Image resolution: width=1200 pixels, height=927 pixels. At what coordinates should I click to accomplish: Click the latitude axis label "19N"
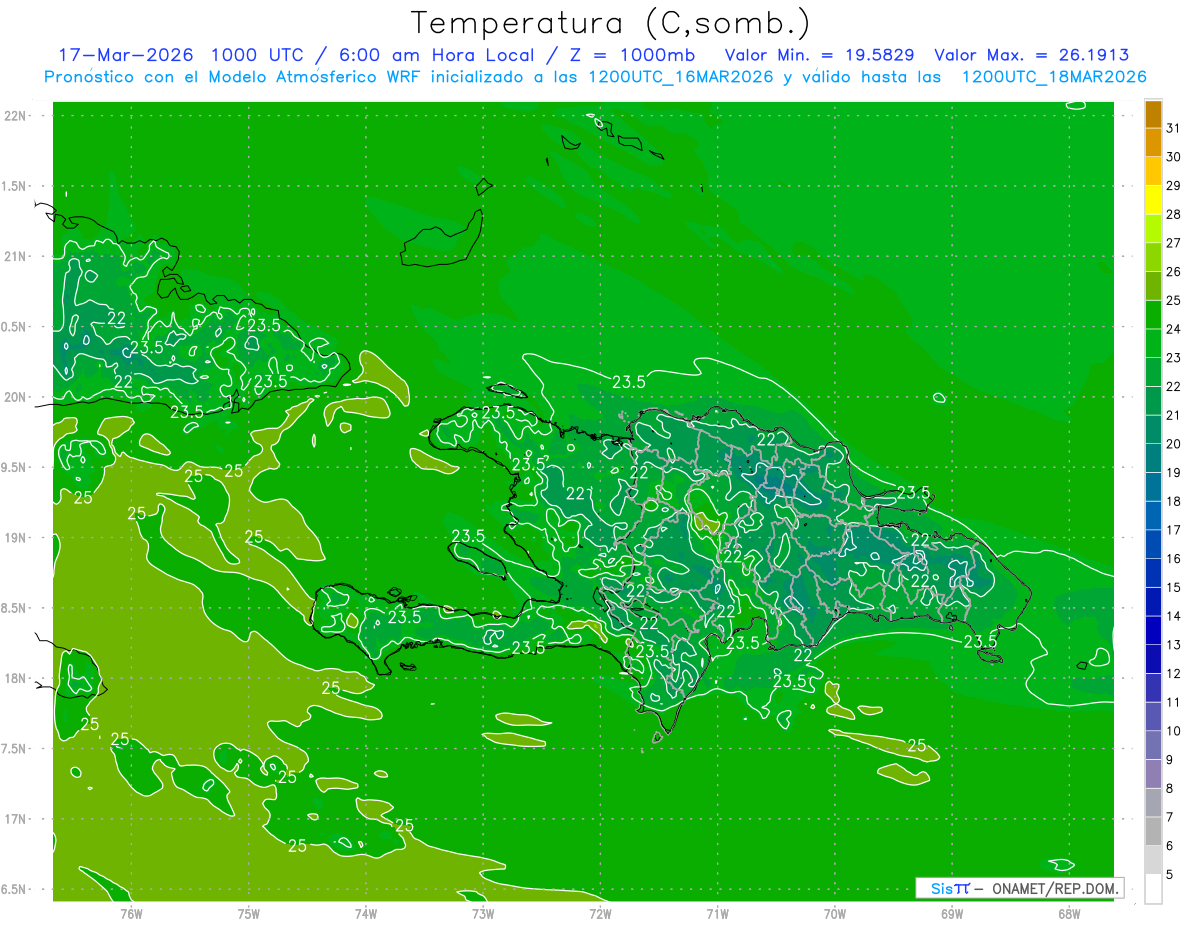pos(16,538)
